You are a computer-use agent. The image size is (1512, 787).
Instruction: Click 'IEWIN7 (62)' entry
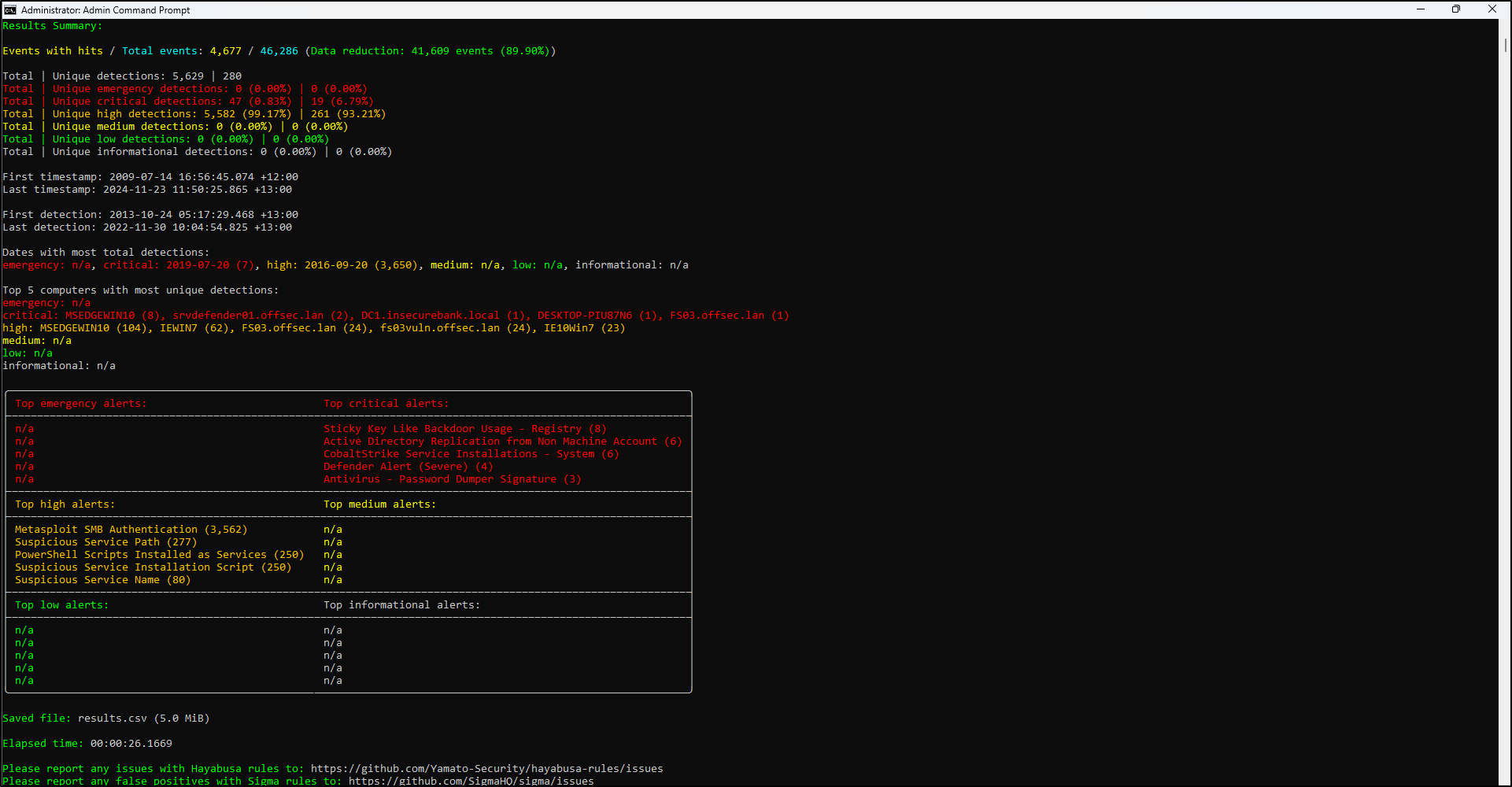point(194,328)
